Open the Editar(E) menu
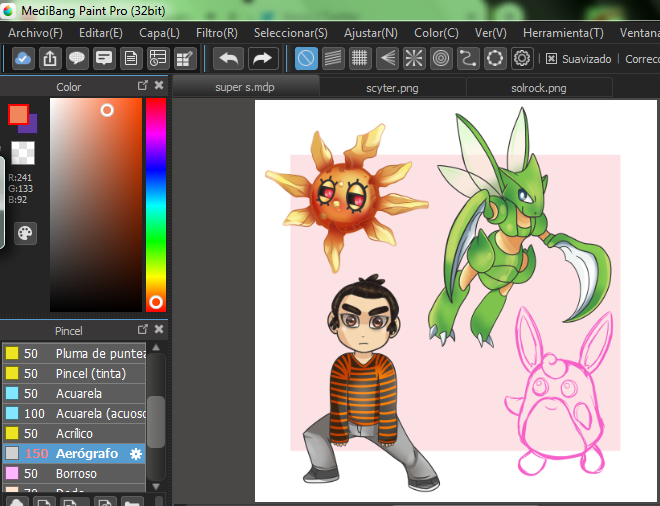The height and width of the screenshot is (506, 660). (x=101, y=33)
